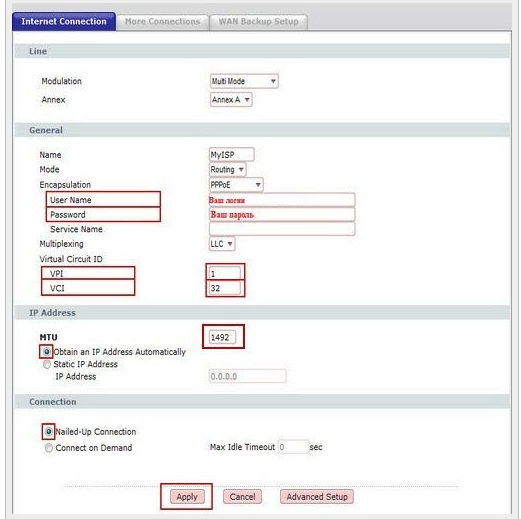The image size is (521, 519).
Task: Change the Encapsulation PPPoE dropdown
Action: (236, 185)
